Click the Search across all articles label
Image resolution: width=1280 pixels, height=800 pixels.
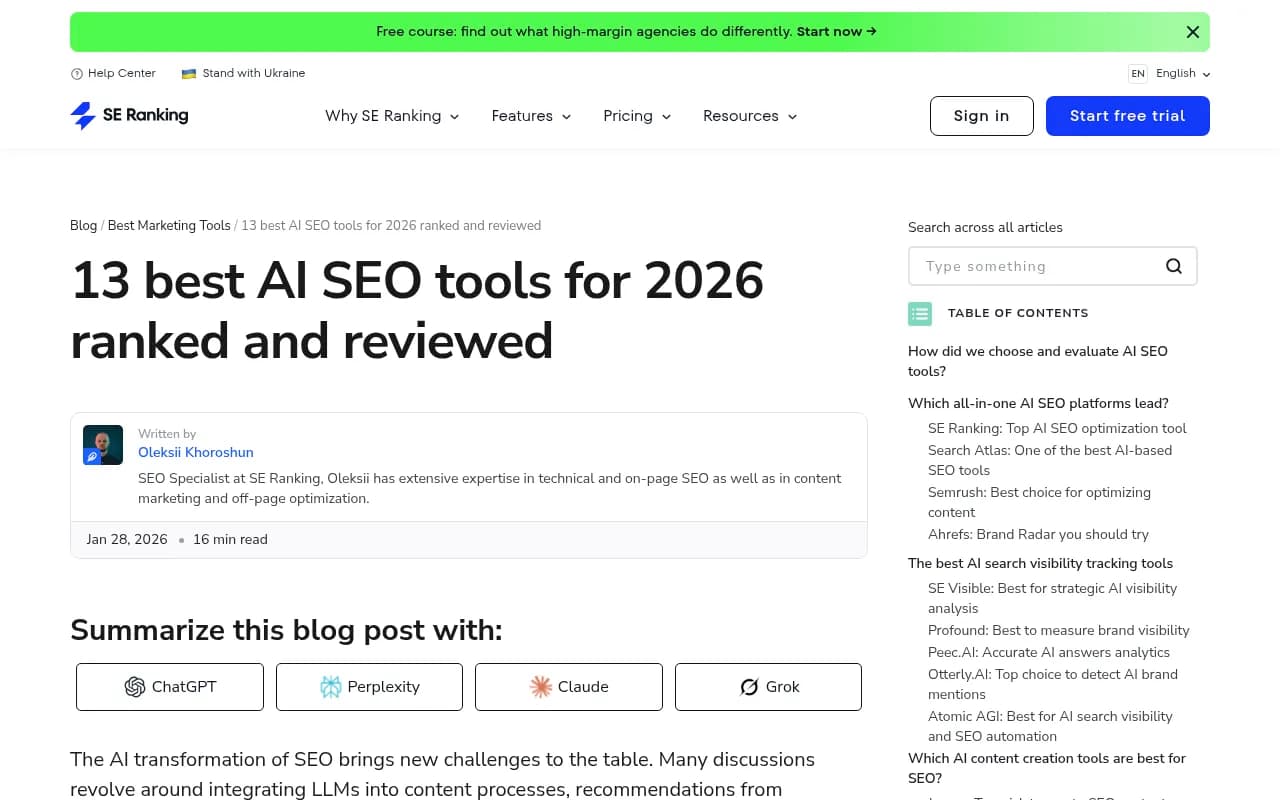[985, 228]
